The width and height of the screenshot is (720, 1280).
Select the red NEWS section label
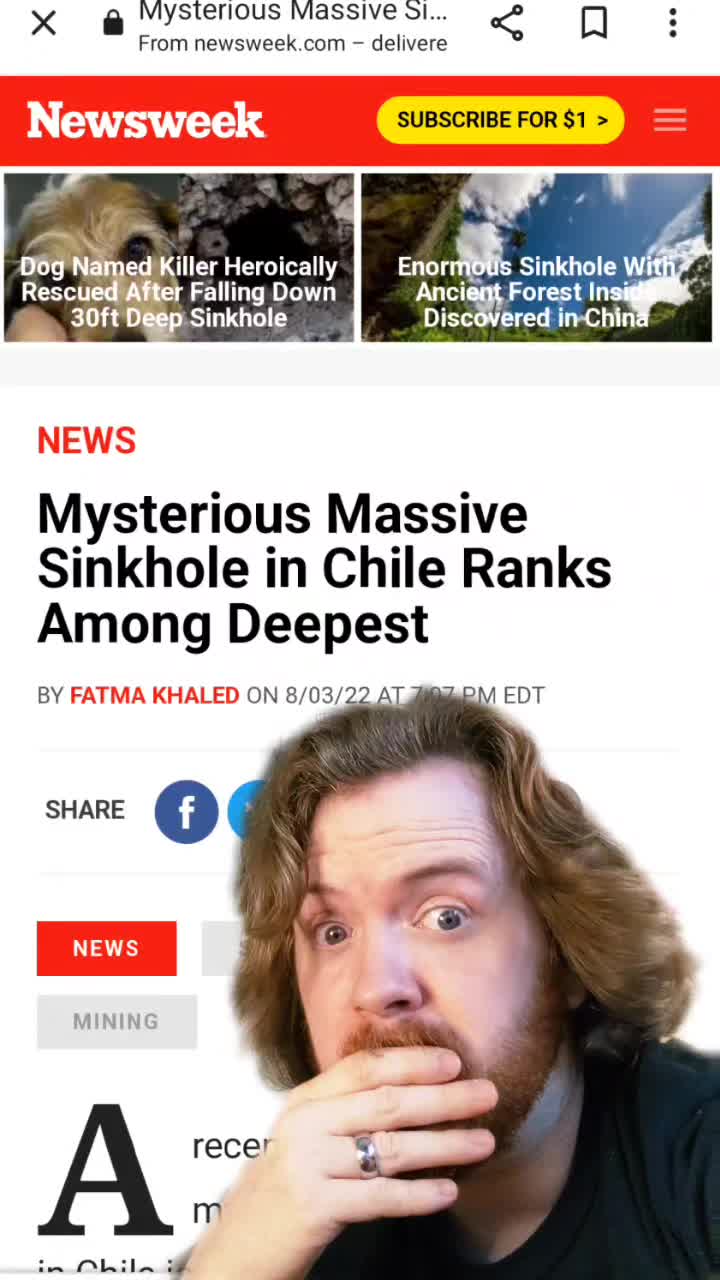coord(86,441)
